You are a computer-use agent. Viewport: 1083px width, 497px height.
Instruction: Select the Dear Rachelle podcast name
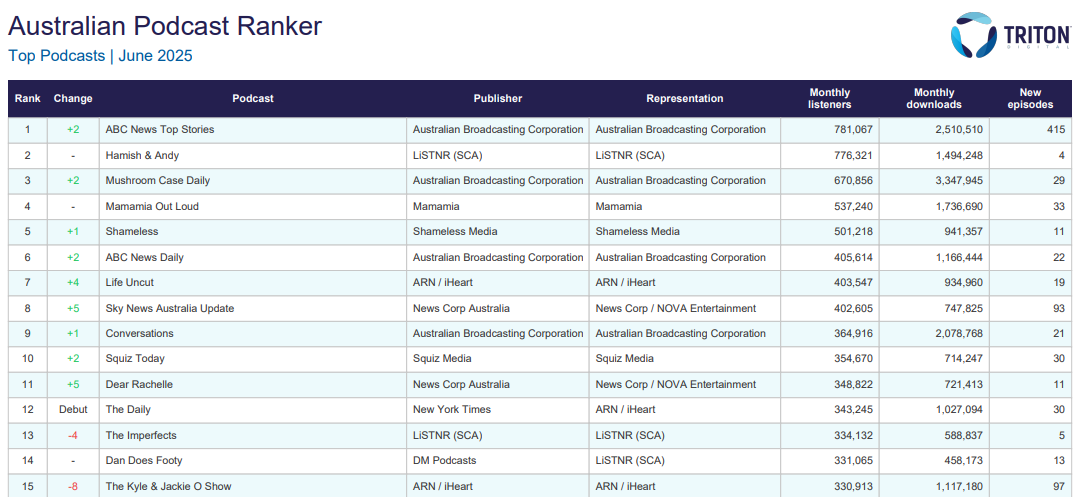pyautogui.click(x=139, y=384)
